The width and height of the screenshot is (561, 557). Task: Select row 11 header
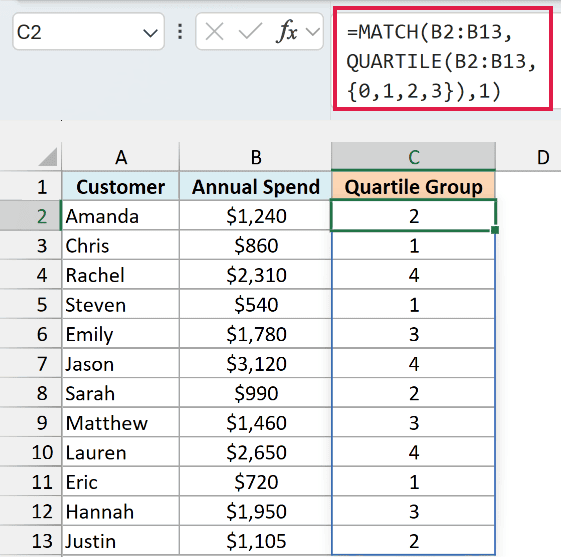(x=31, y=482)
